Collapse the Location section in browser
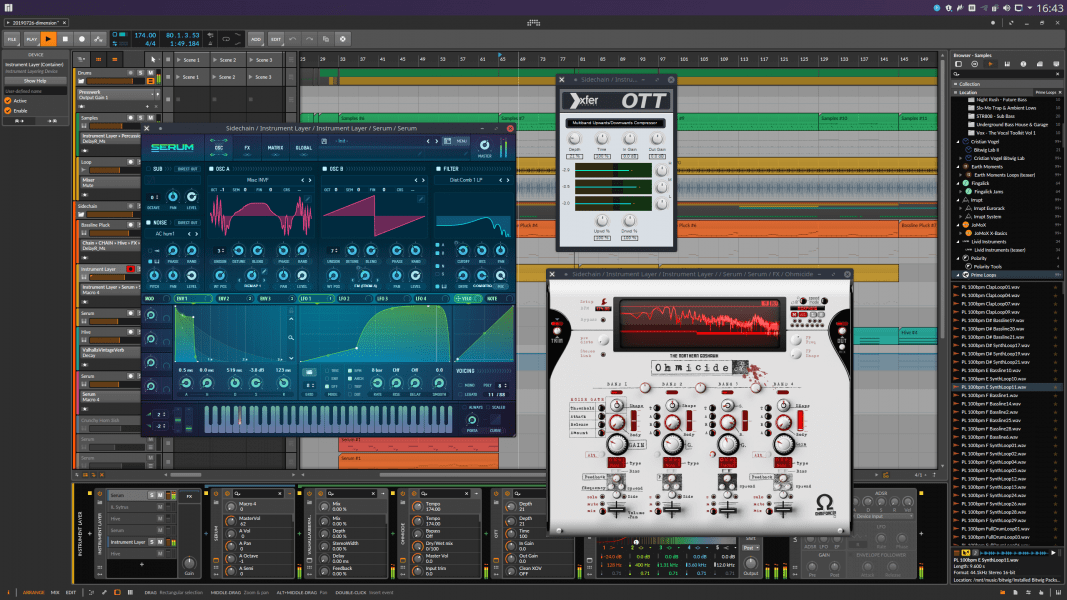The image size is (1067, 600). click(955, 92)
